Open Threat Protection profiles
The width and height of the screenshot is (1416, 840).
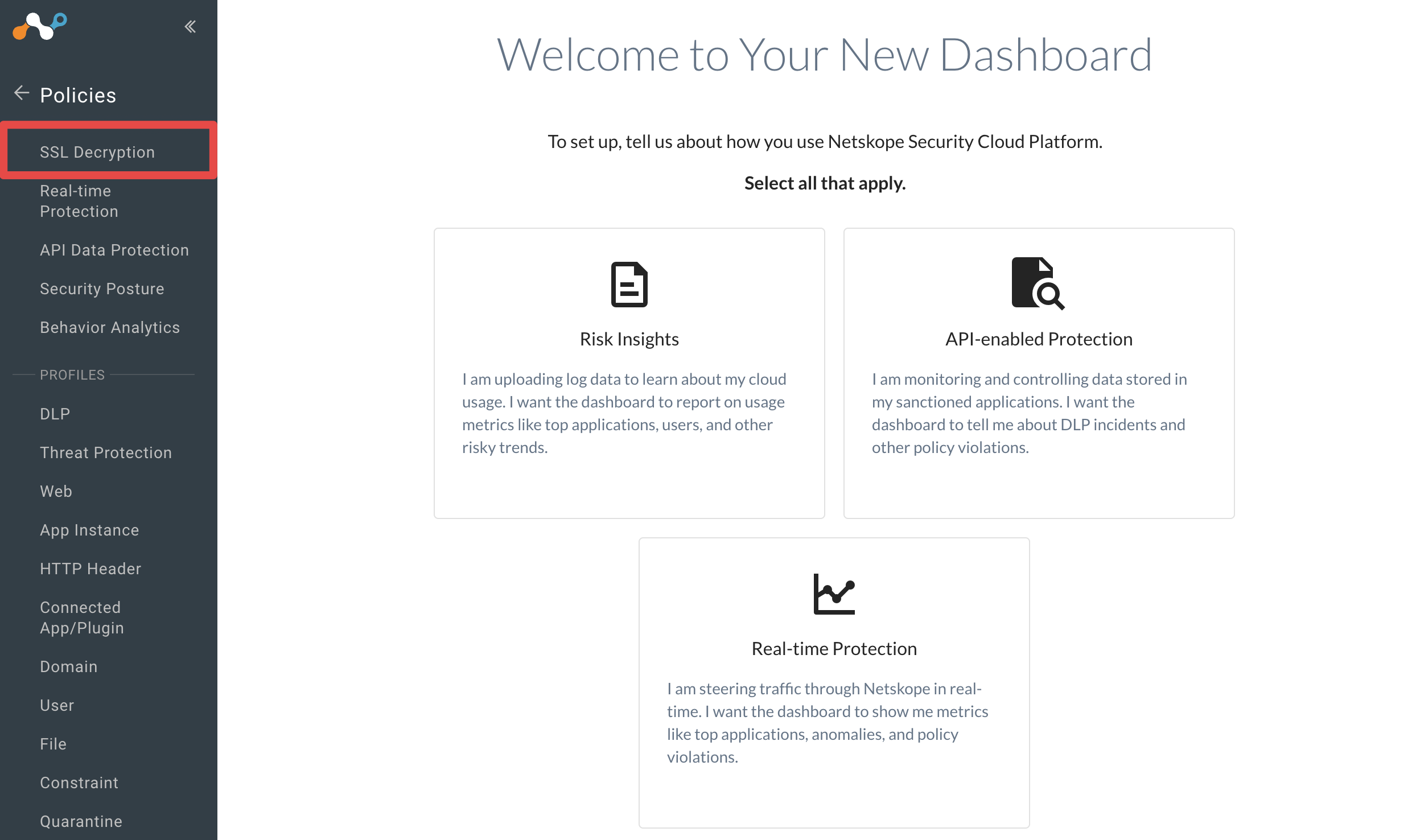pos(106,452)
